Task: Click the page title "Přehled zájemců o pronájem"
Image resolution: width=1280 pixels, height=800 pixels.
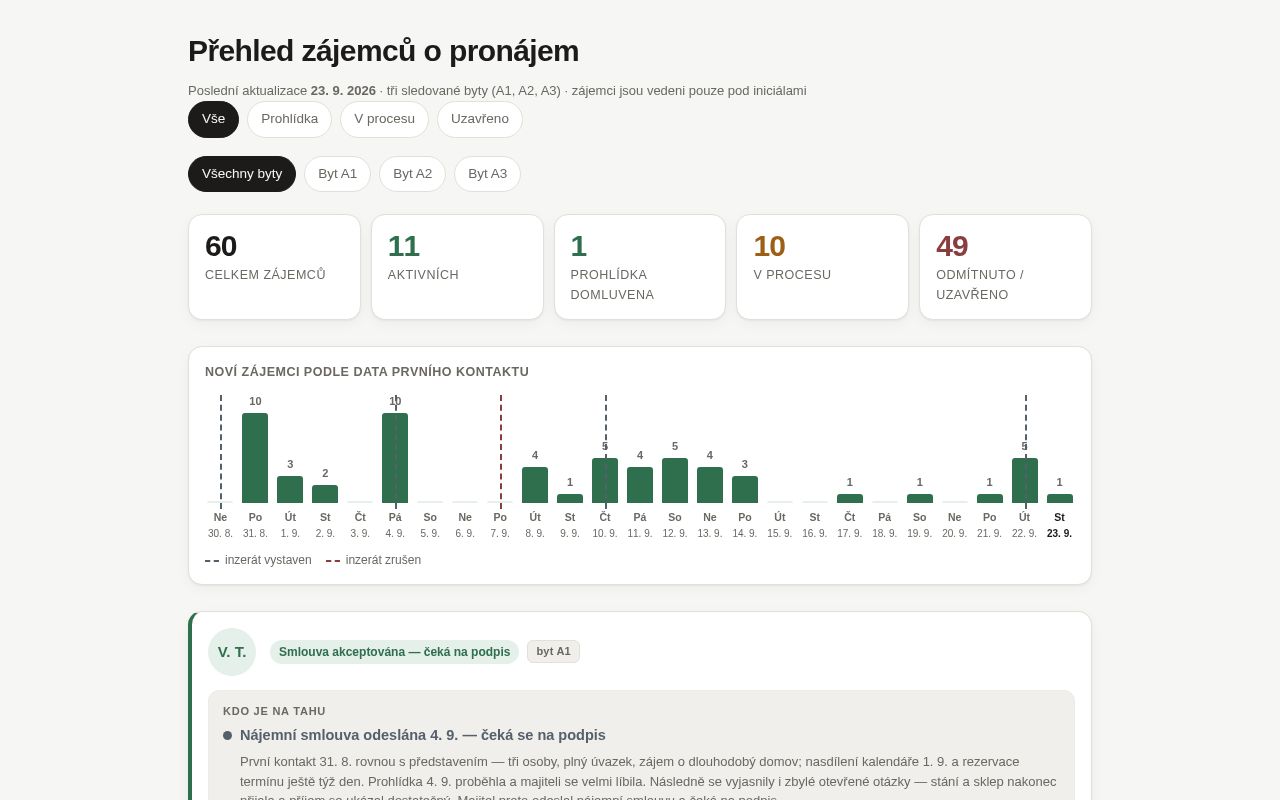Action: pyautogui.click(x=383, y=51)
